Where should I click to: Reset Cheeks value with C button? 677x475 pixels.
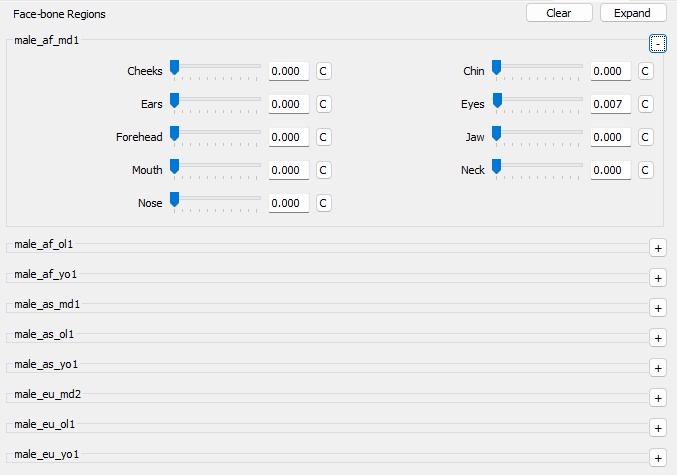[323, 71]
